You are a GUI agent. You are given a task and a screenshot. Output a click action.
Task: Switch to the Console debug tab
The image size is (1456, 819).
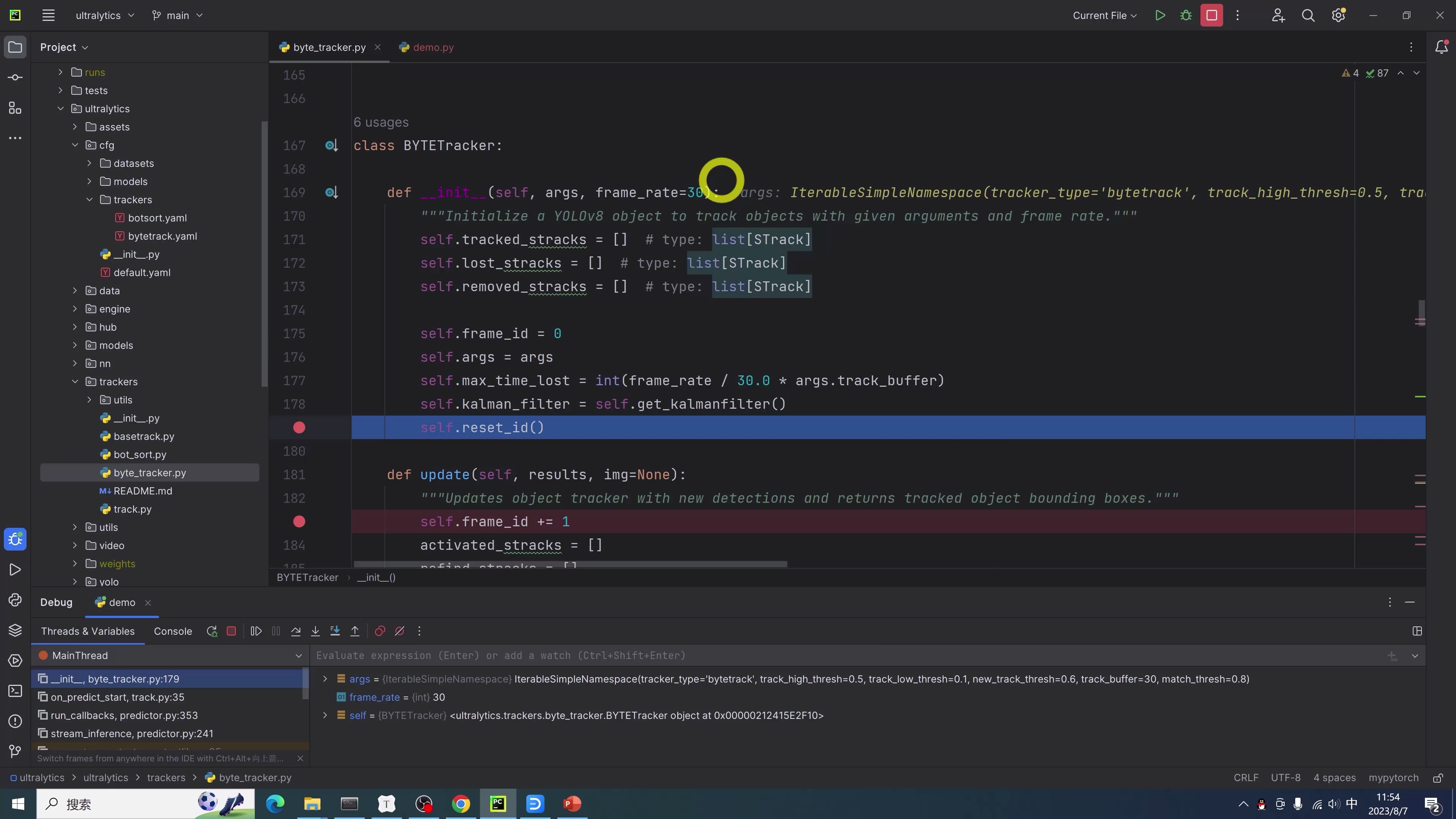(x=173, y=631)
